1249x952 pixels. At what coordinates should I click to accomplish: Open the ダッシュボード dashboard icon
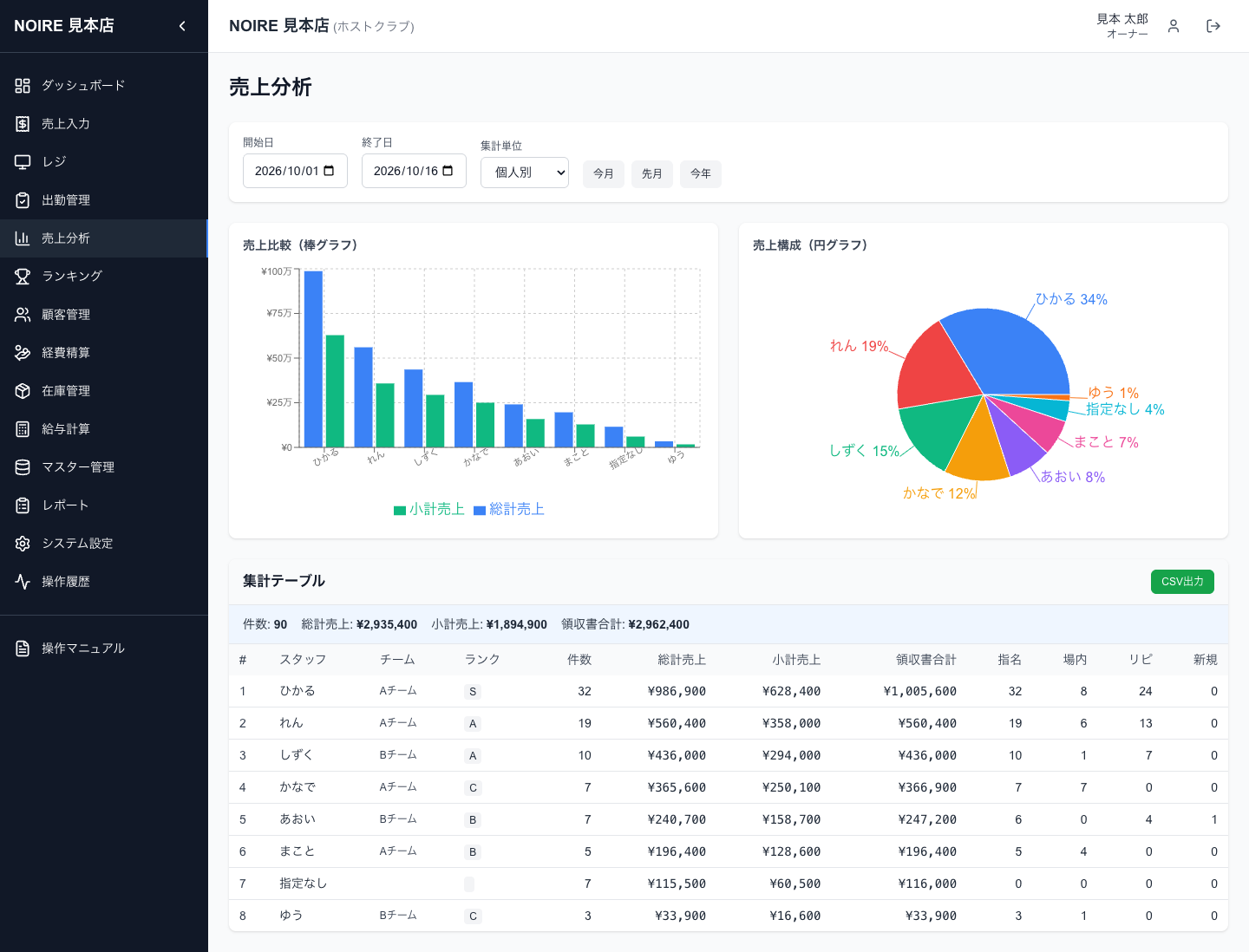(x=23, y=86)
